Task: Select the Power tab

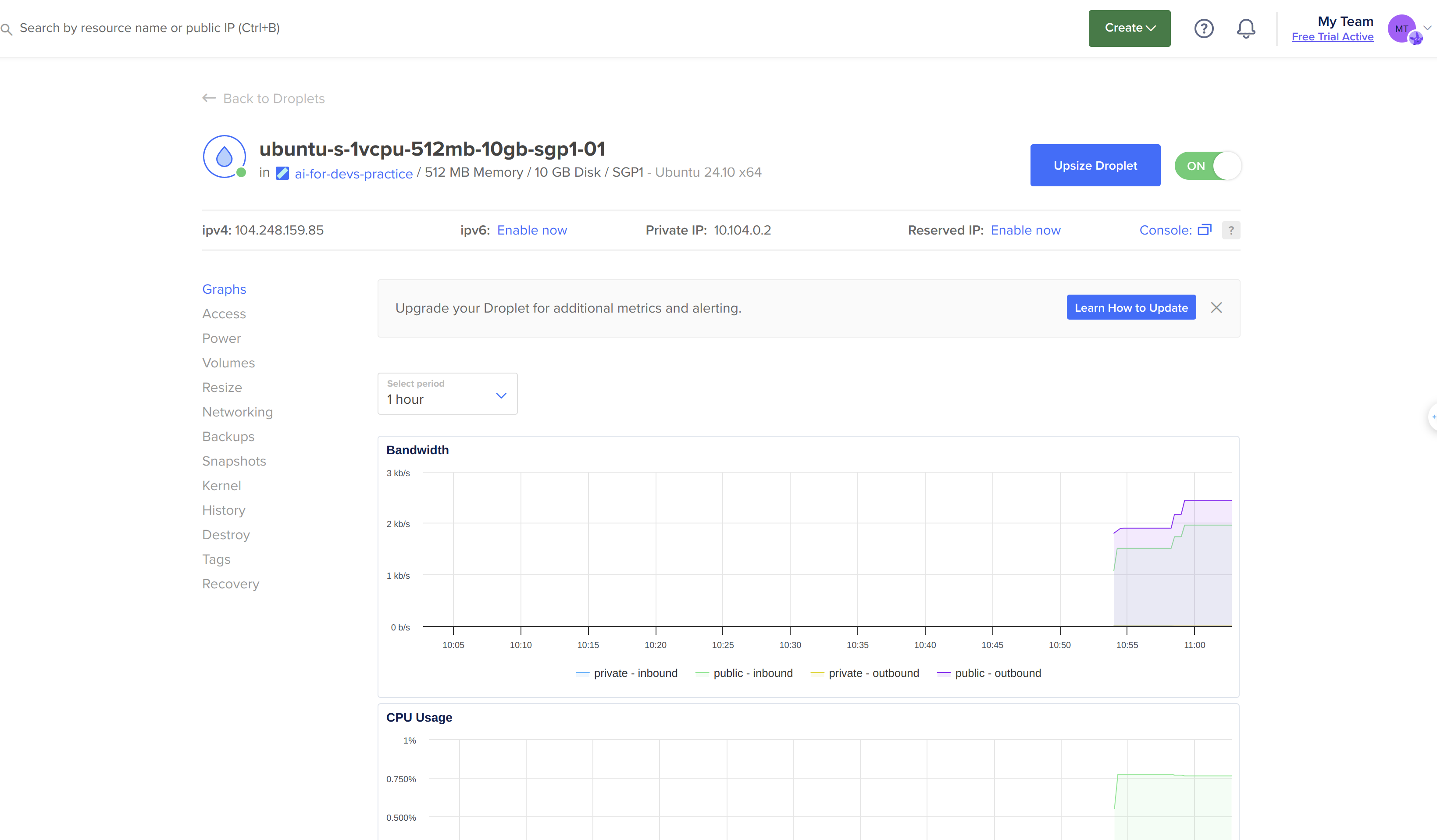Action: [x=221, y=338]
